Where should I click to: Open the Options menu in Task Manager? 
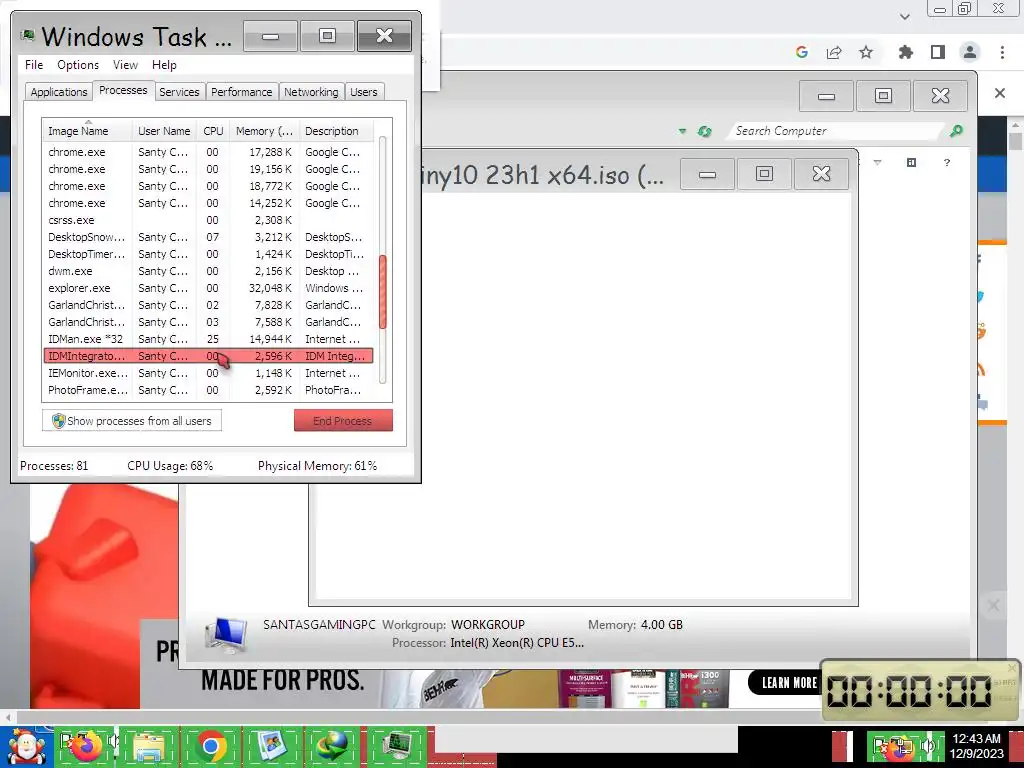tap(78, 65)
